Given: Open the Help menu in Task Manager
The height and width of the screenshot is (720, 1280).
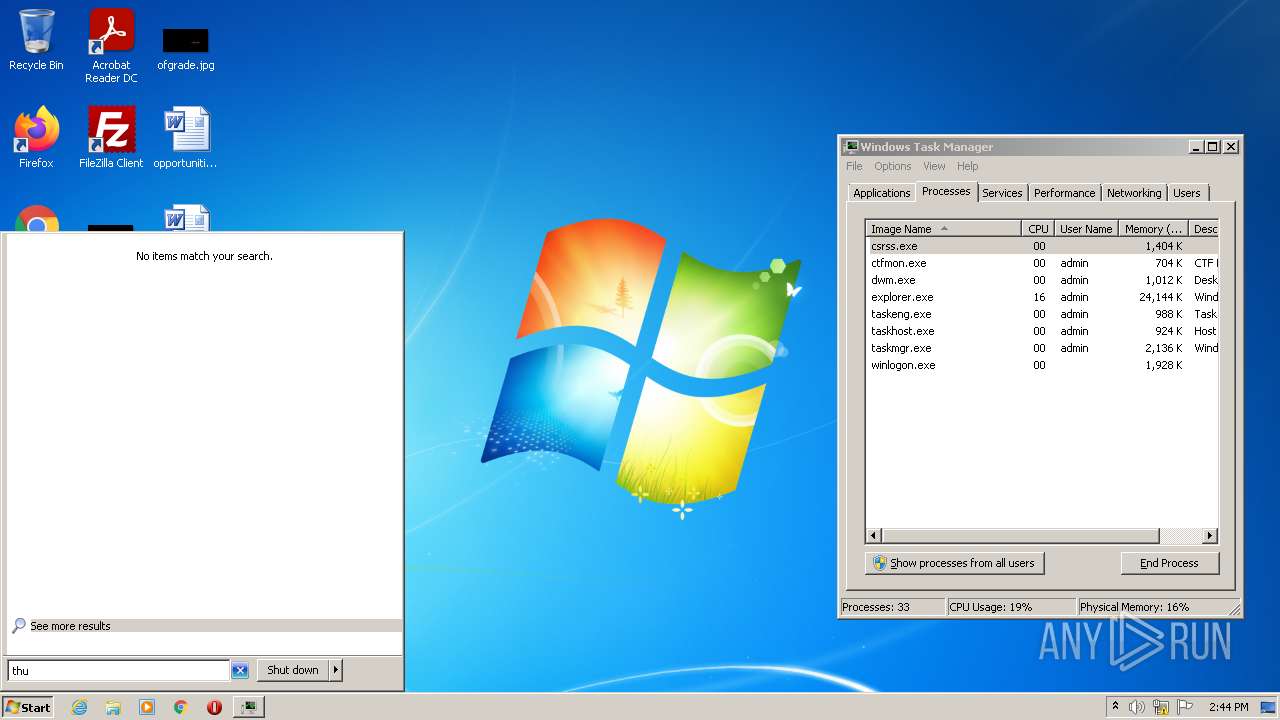Looking at the screenshot, I should click(x=967, y=166).
